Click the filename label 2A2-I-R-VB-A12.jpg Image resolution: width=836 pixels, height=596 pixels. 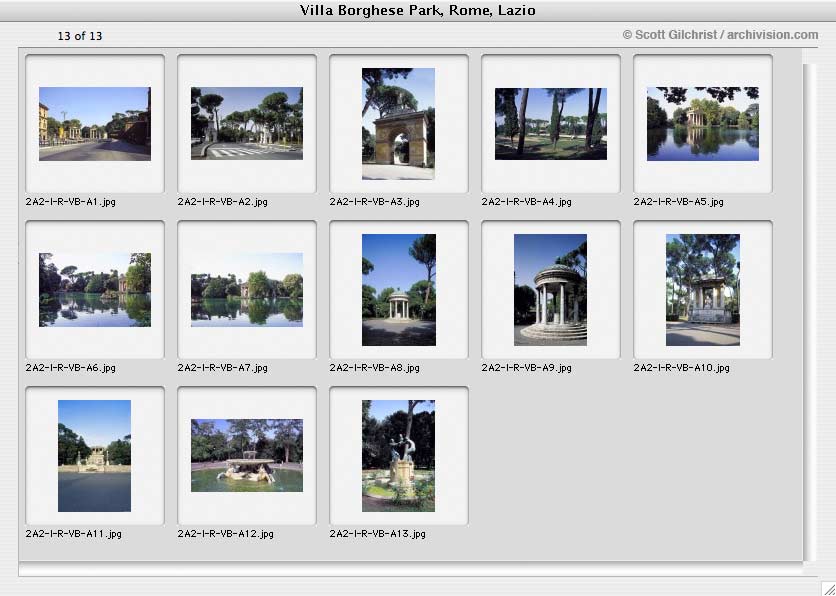coord(226,534)
